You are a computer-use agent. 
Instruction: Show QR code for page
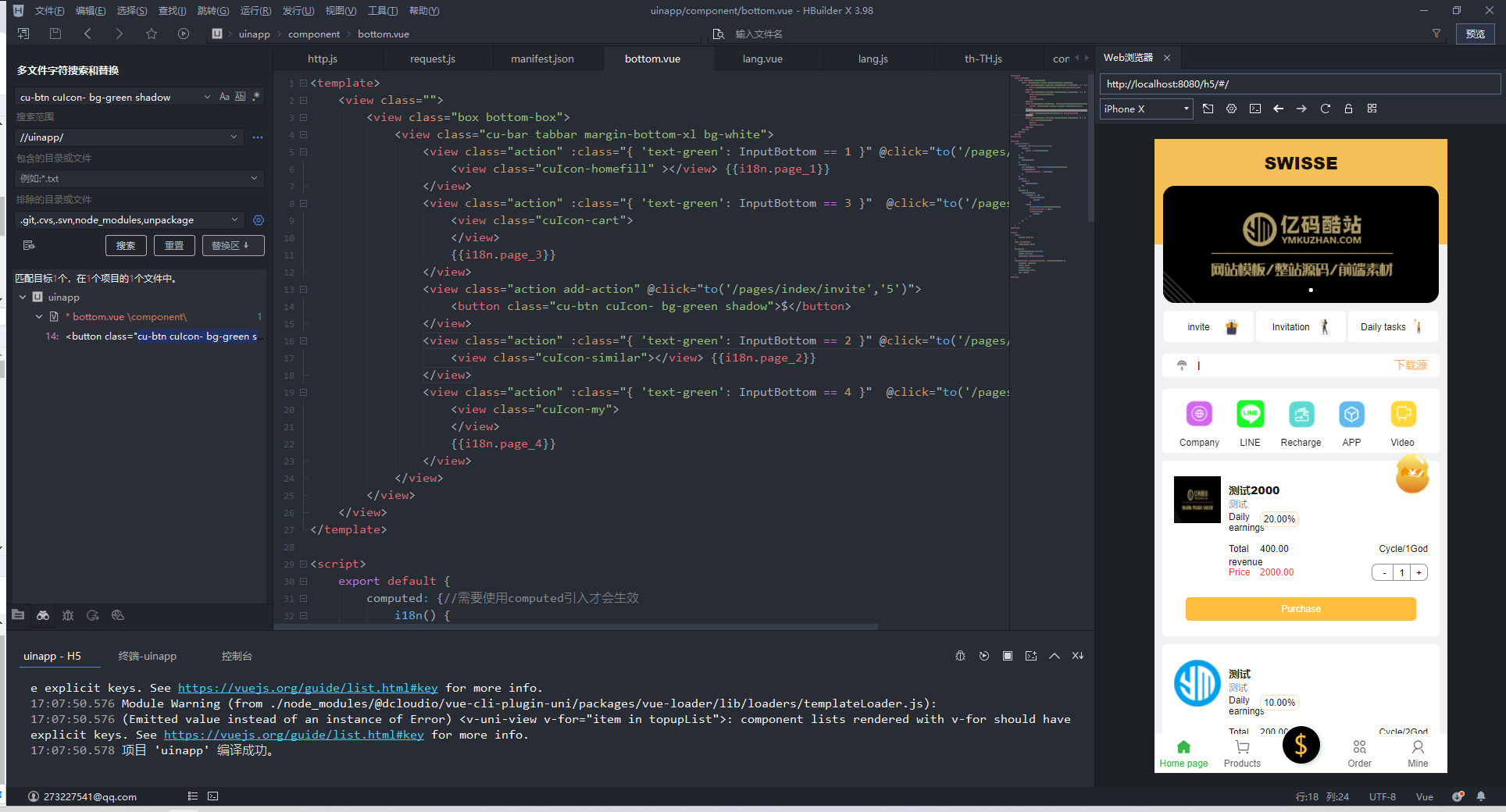coord(1372,109)
